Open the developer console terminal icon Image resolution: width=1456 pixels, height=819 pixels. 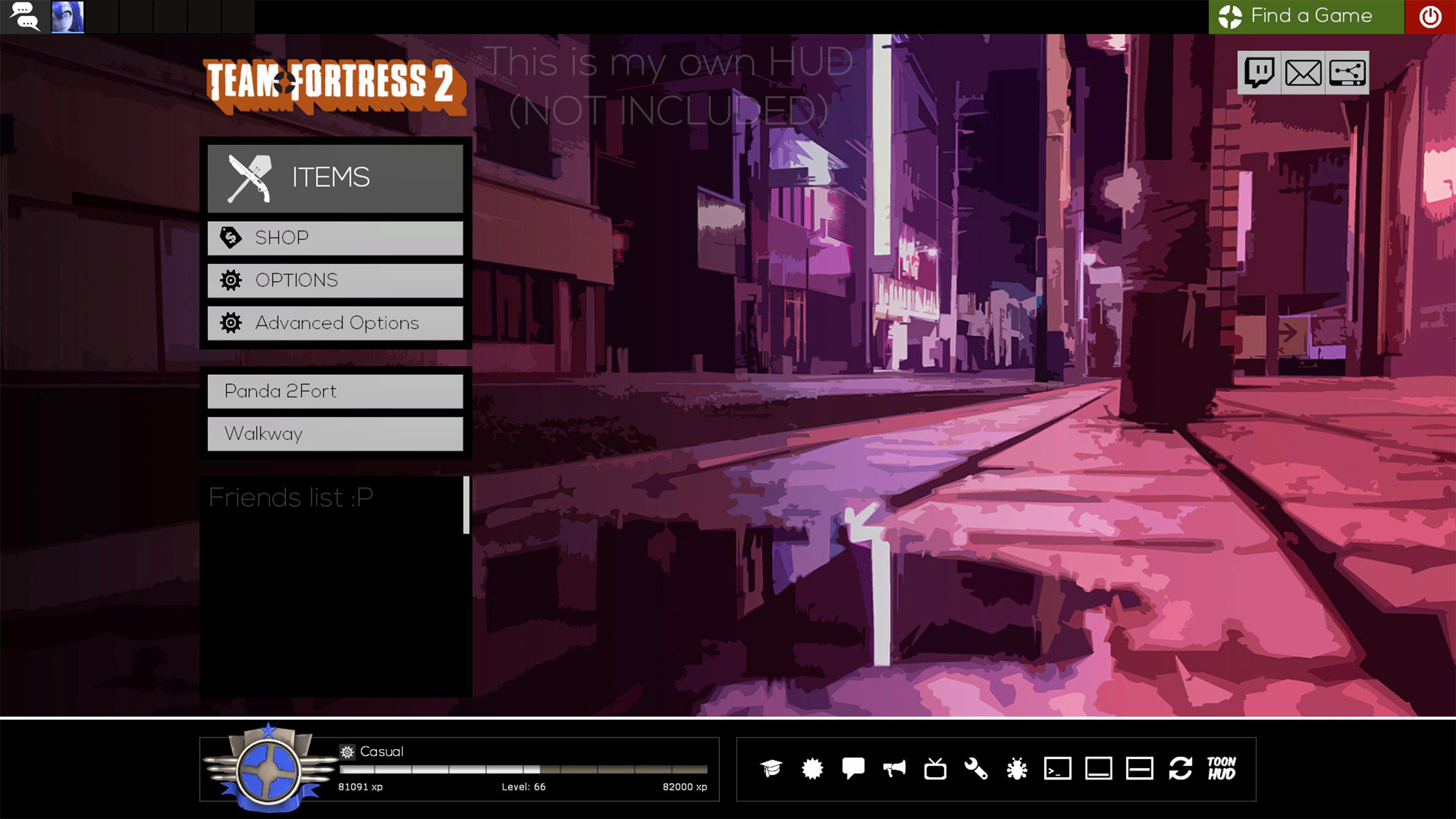click(1057, 770)
